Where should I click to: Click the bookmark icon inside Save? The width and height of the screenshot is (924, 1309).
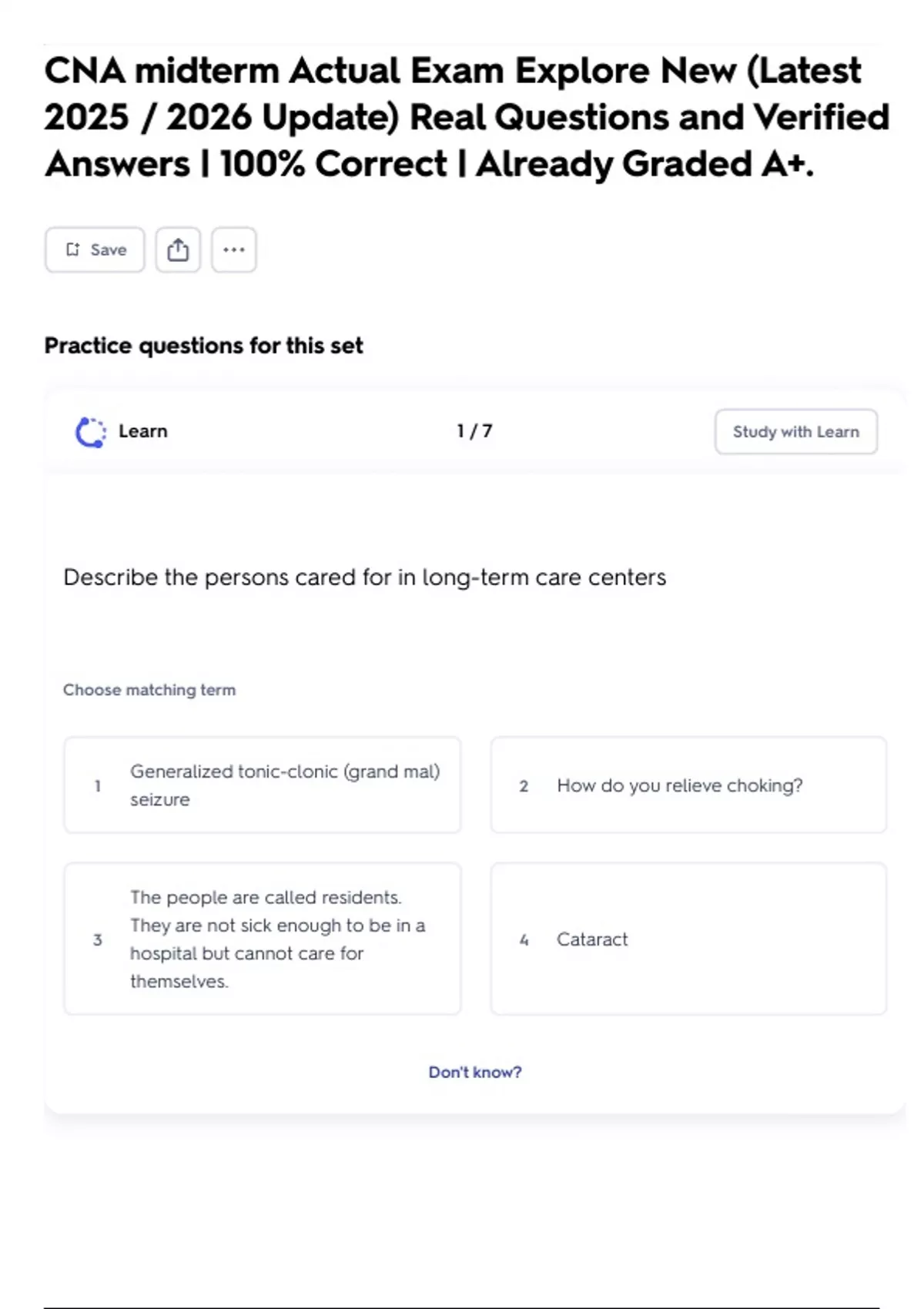[73, 249]
